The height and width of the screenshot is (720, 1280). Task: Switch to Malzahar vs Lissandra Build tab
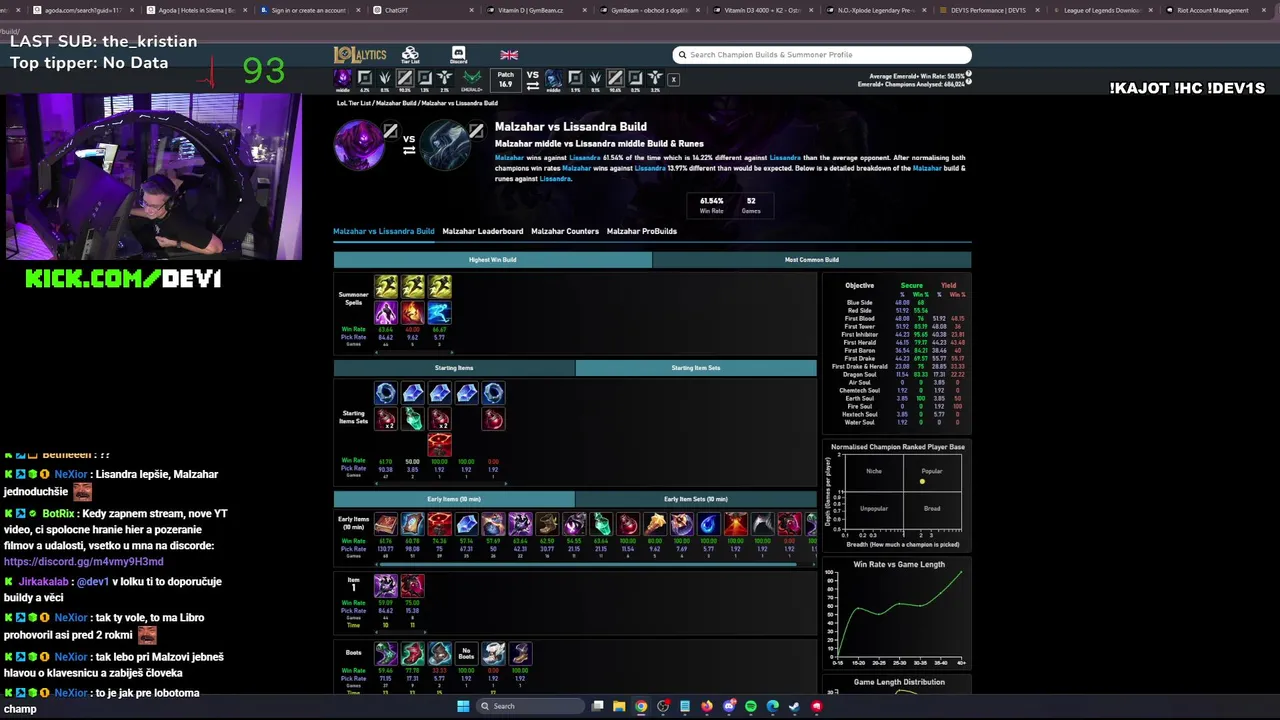click(384, 231)
